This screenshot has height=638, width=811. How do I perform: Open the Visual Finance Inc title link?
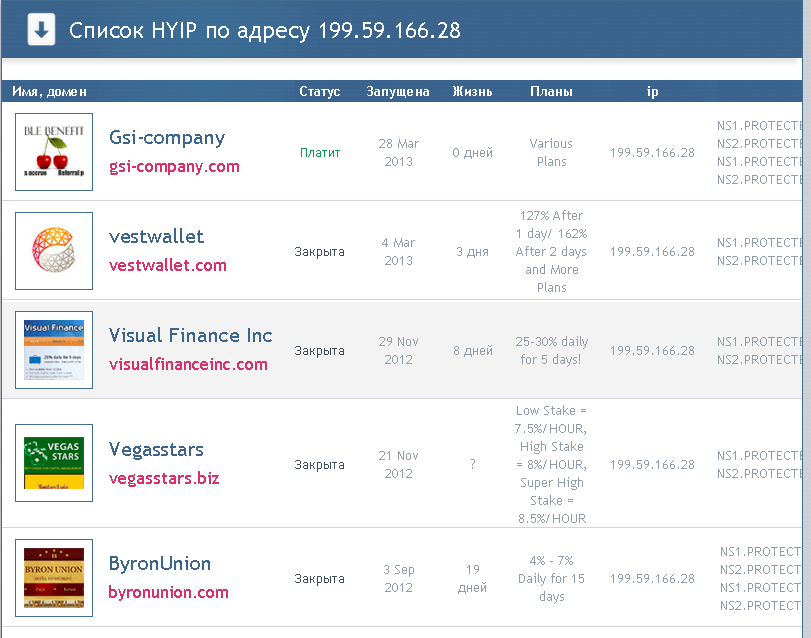click(190, 336)
